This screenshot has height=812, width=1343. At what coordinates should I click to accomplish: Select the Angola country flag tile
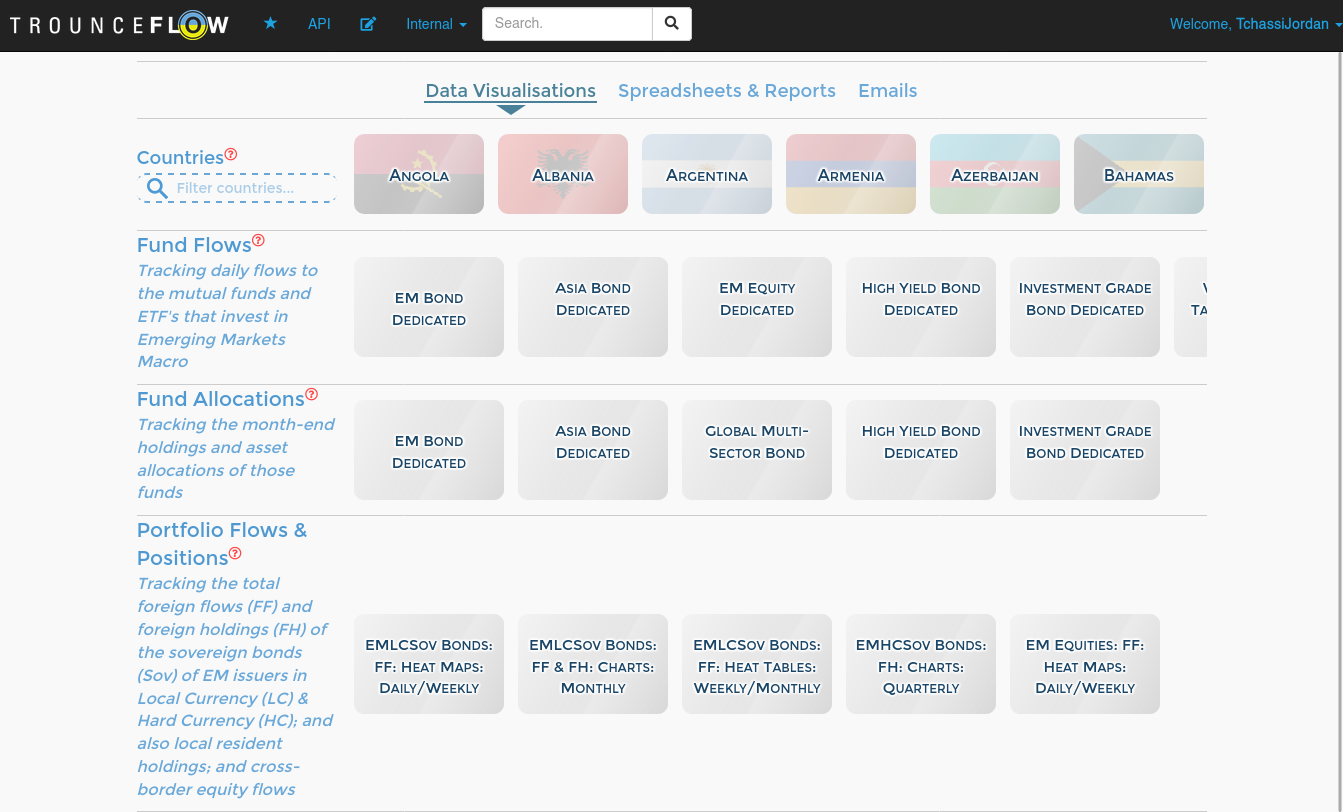tap(418, 174)
